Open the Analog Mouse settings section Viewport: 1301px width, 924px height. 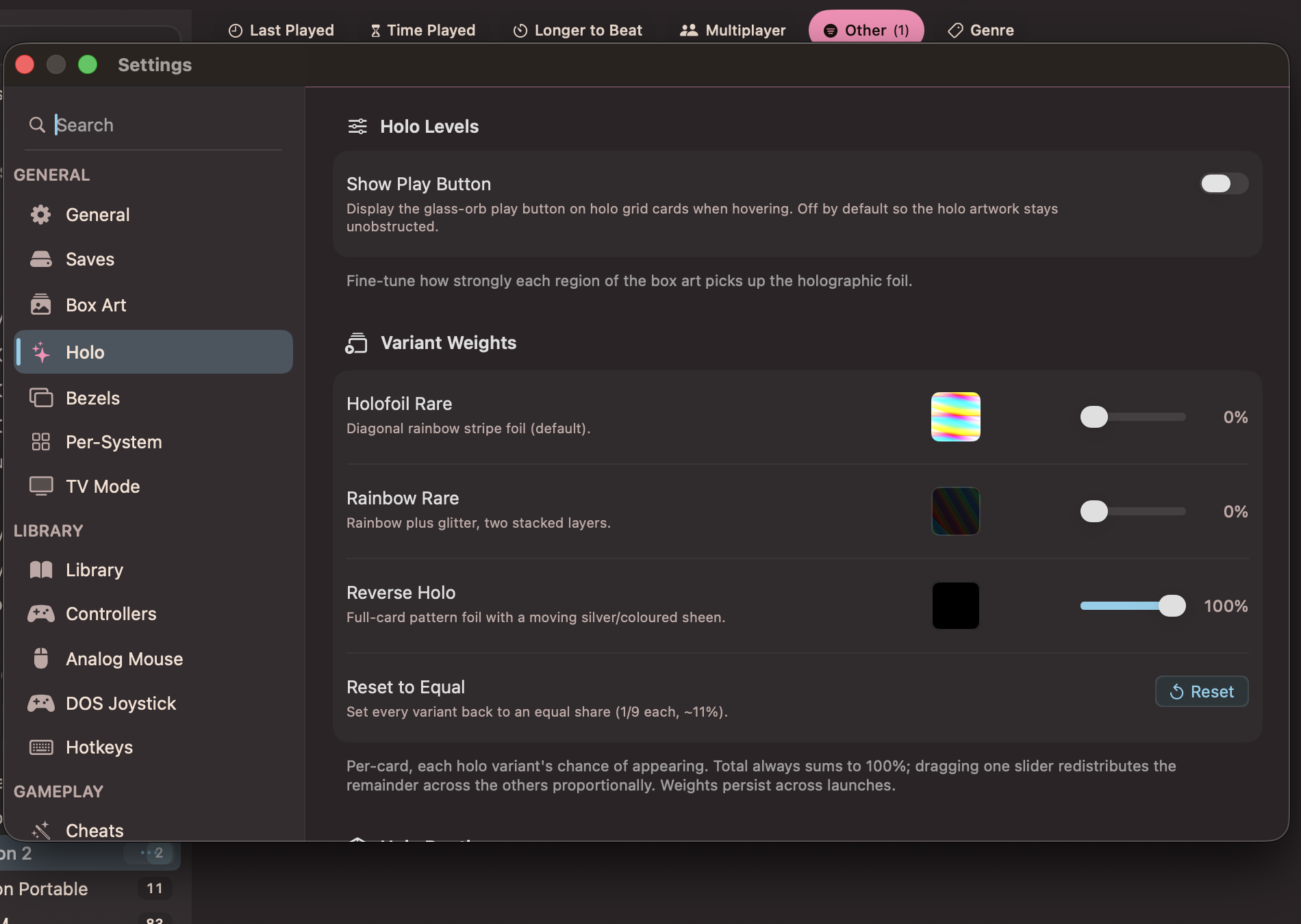(153, 659)
